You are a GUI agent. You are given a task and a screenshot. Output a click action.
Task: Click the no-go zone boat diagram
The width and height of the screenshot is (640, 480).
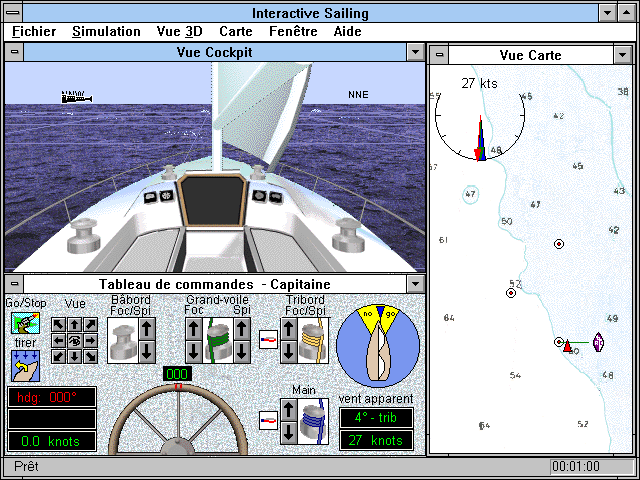click(378, 346)
